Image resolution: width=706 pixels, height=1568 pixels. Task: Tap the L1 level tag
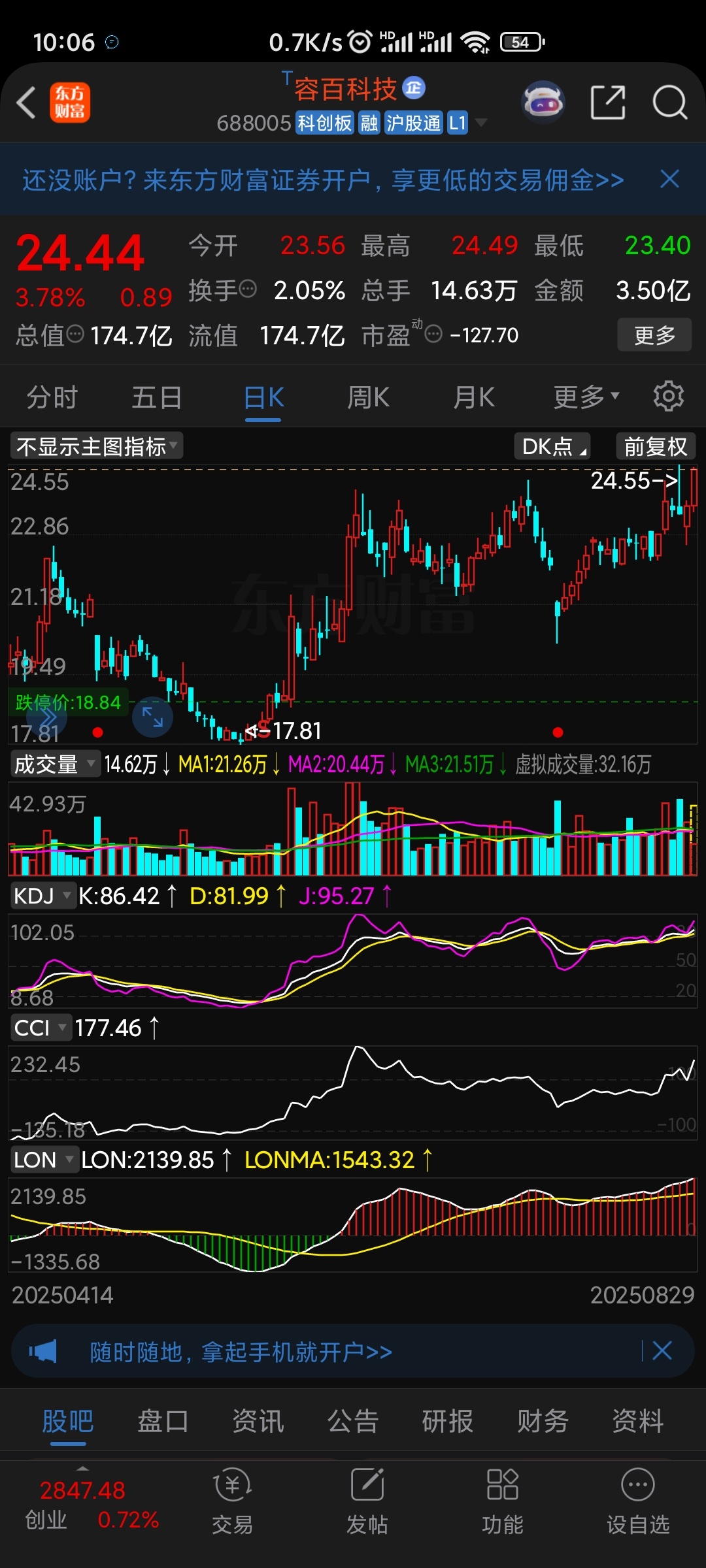point(458,122)
